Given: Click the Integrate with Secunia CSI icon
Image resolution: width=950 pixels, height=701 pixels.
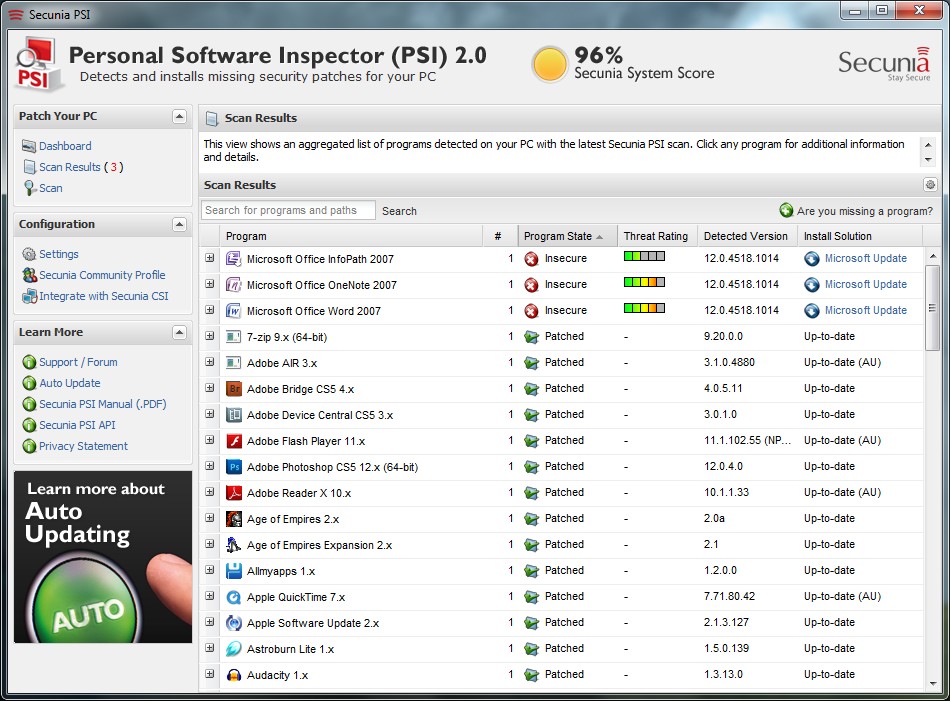Looking at the screenshot, I should point(29,296).
